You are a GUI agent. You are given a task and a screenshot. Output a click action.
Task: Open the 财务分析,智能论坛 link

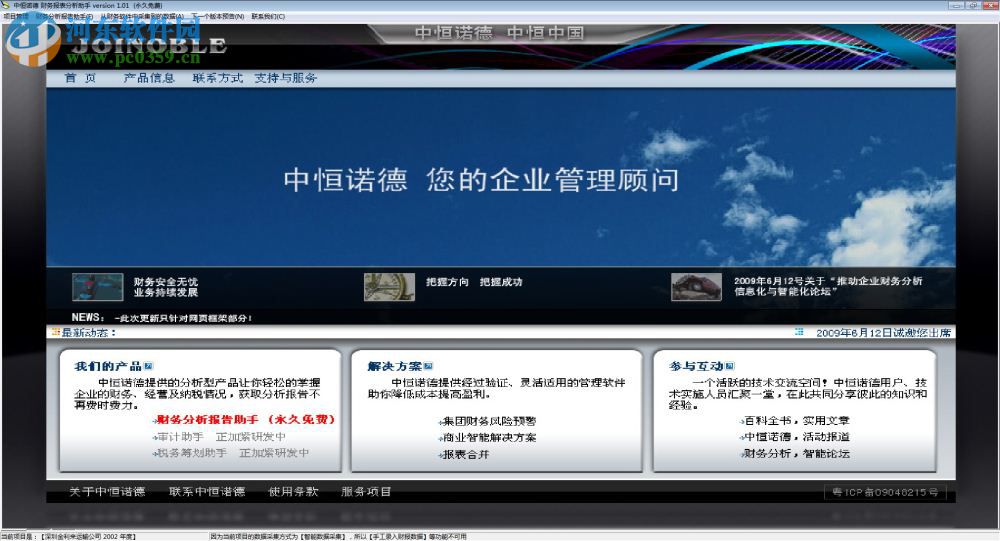(x=795, y=454)
